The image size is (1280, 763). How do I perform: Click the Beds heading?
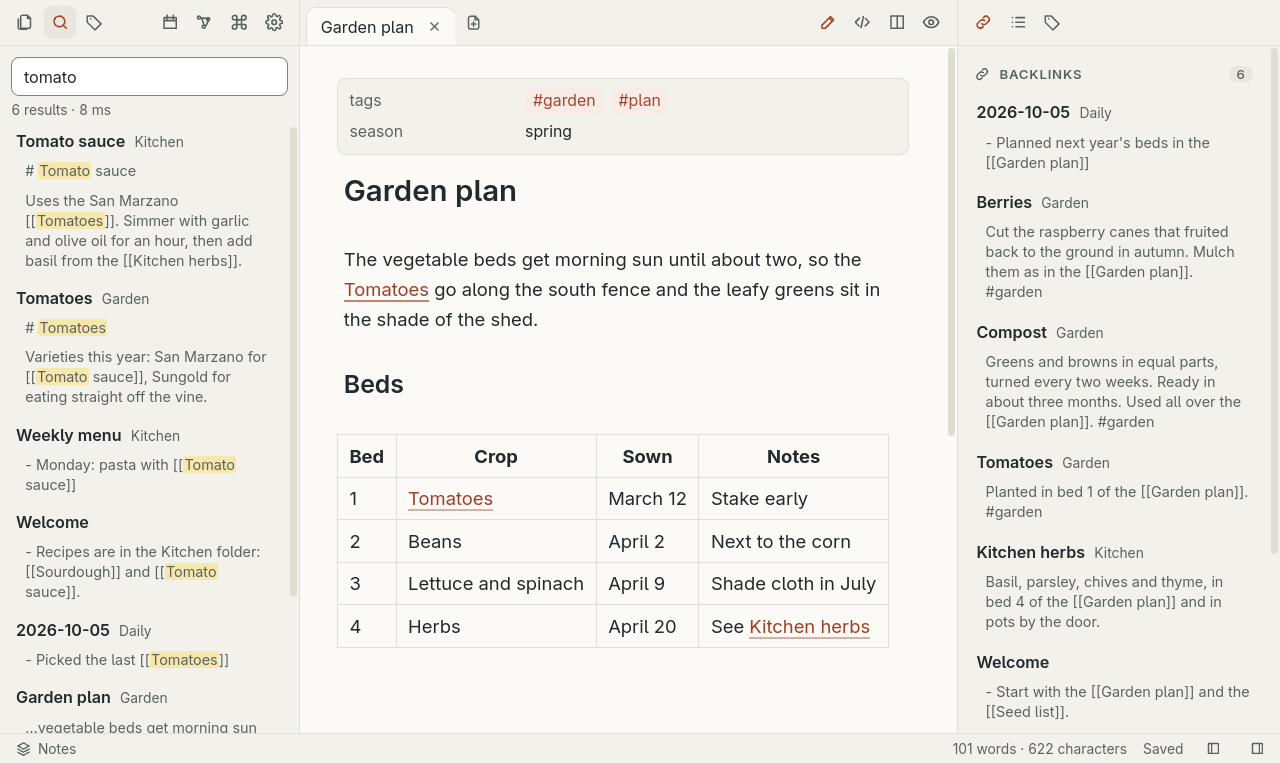374,384
